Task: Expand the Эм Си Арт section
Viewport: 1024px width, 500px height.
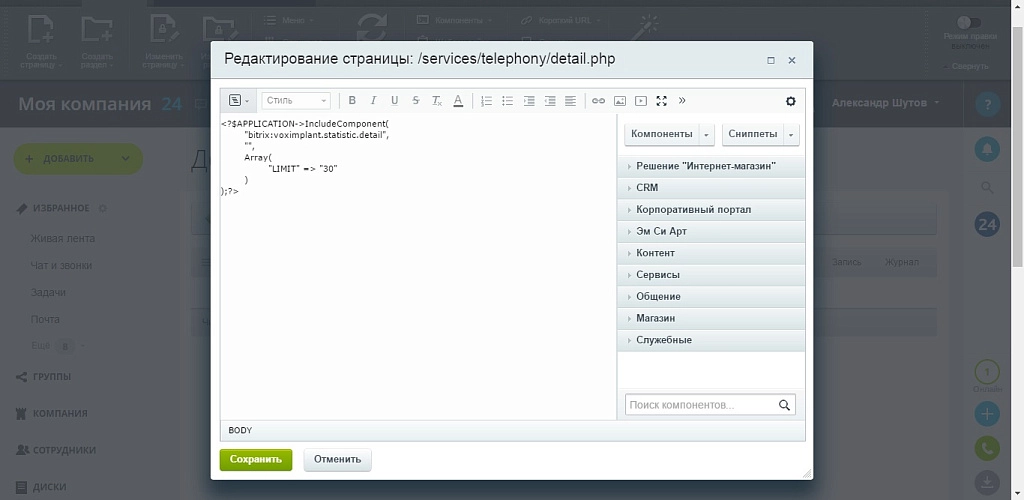Action: tap(711, 232)
